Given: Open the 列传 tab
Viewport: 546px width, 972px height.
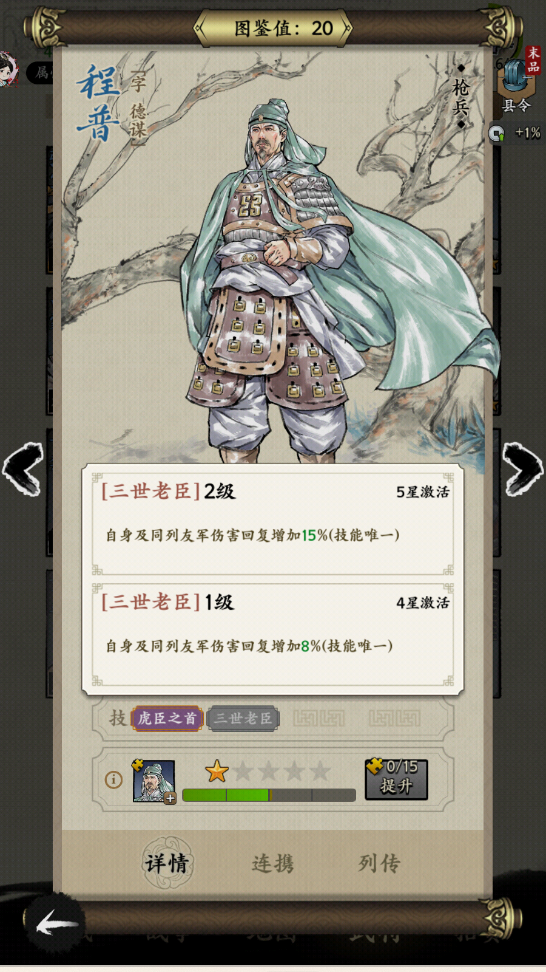Looking at the screenshot, I should [379, 863].
